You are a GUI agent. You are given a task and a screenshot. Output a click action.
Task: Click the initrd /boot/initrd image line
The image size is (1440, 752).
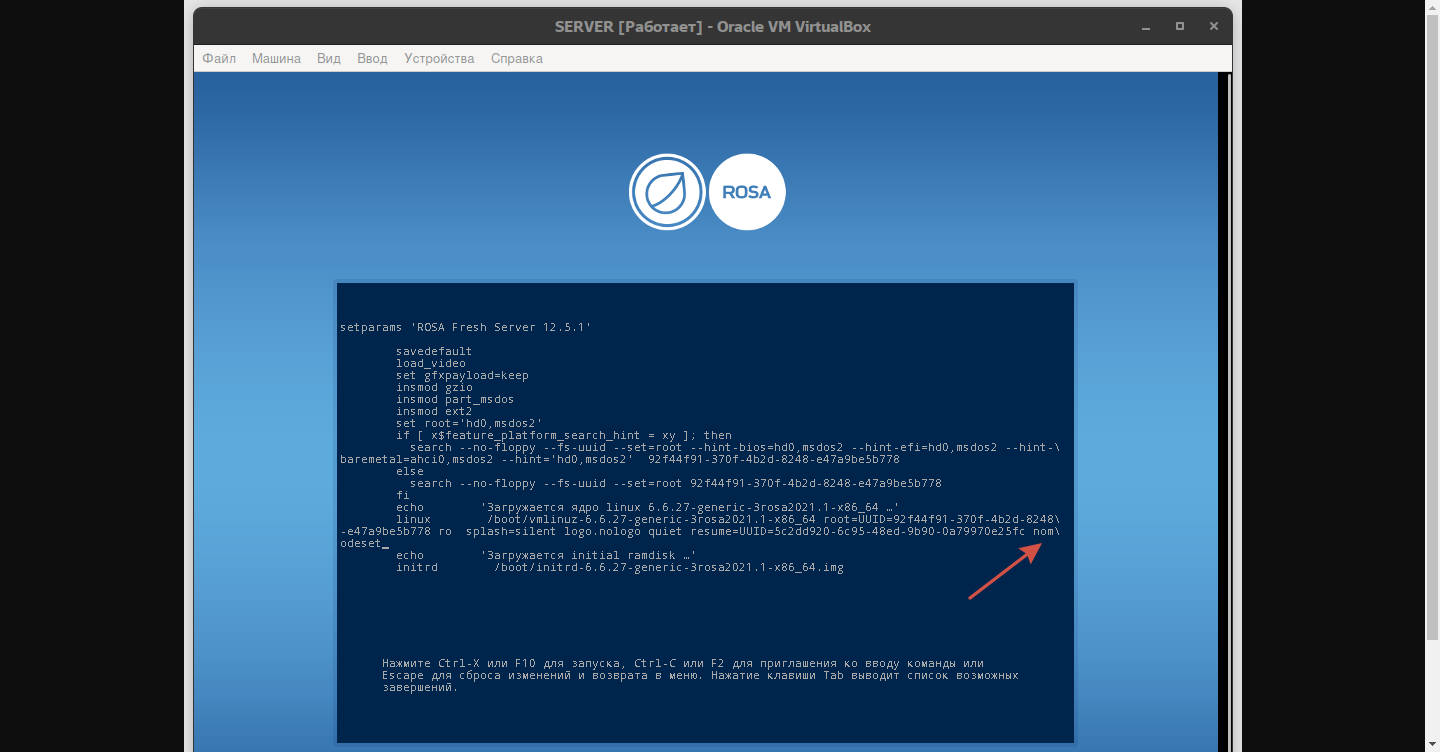click(620, 567)
